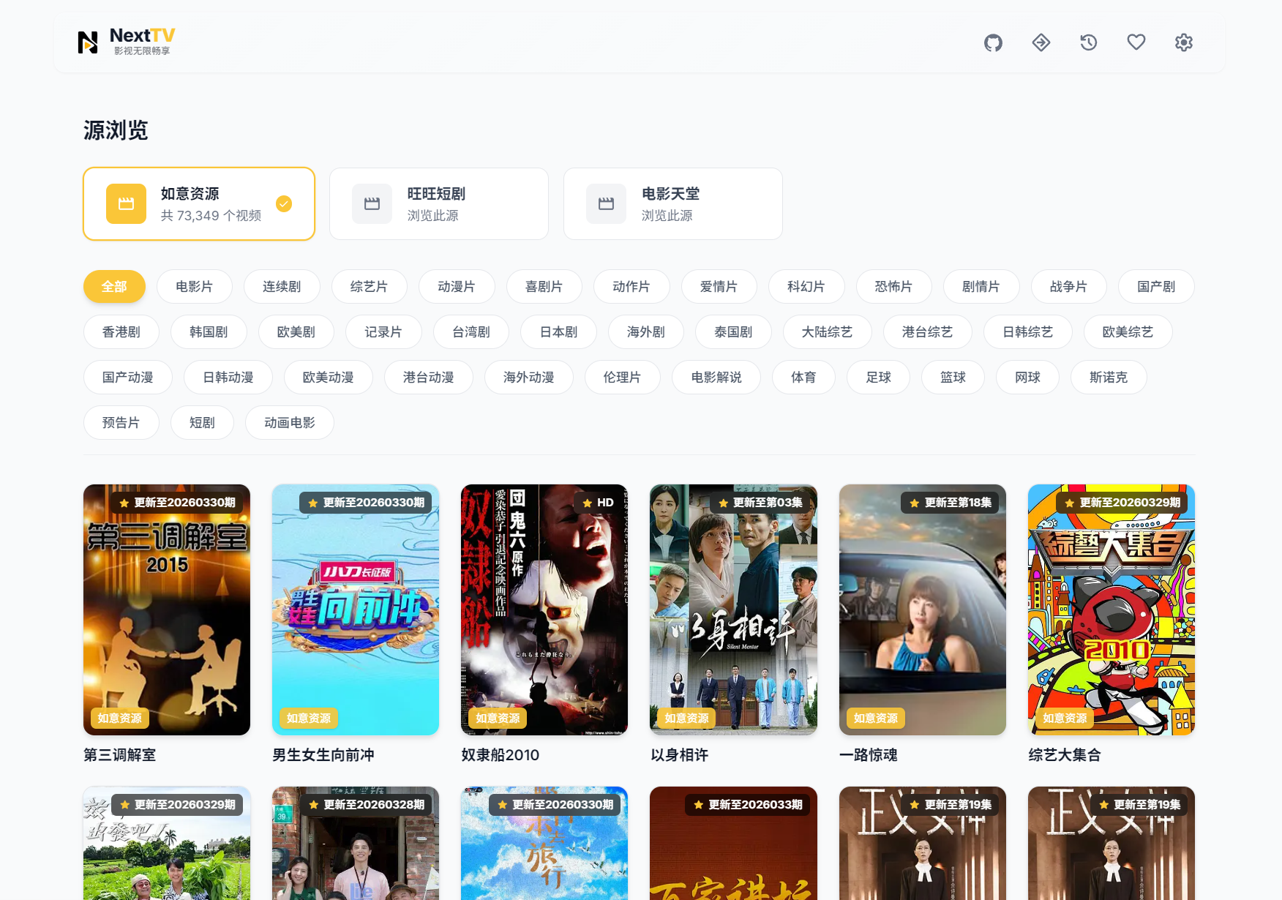
Task: Click the diamond source-browse icon in header
Action: [1041, 42]
